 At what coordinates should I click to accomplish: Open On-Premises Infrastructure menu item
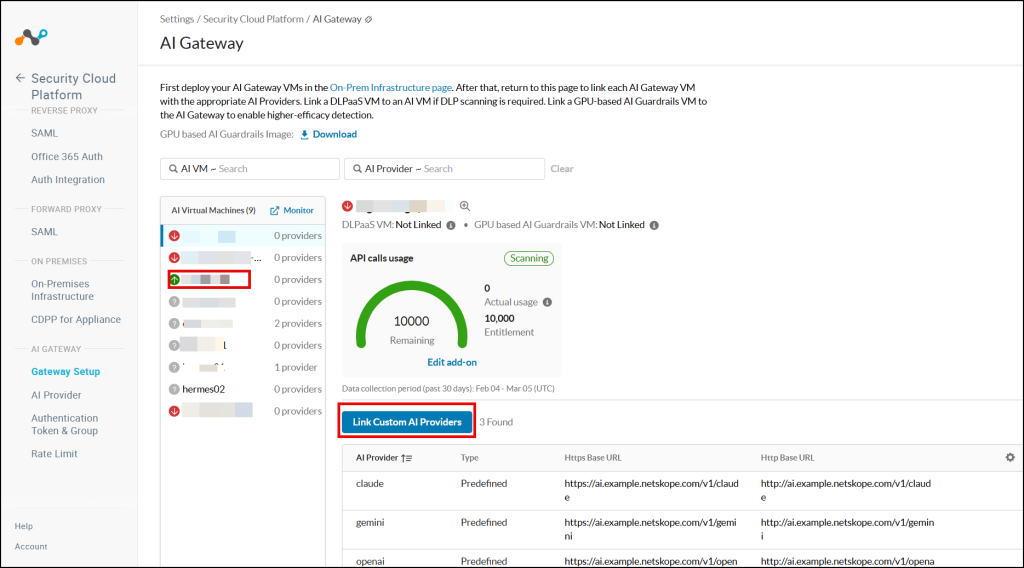[x=63, y=290]
